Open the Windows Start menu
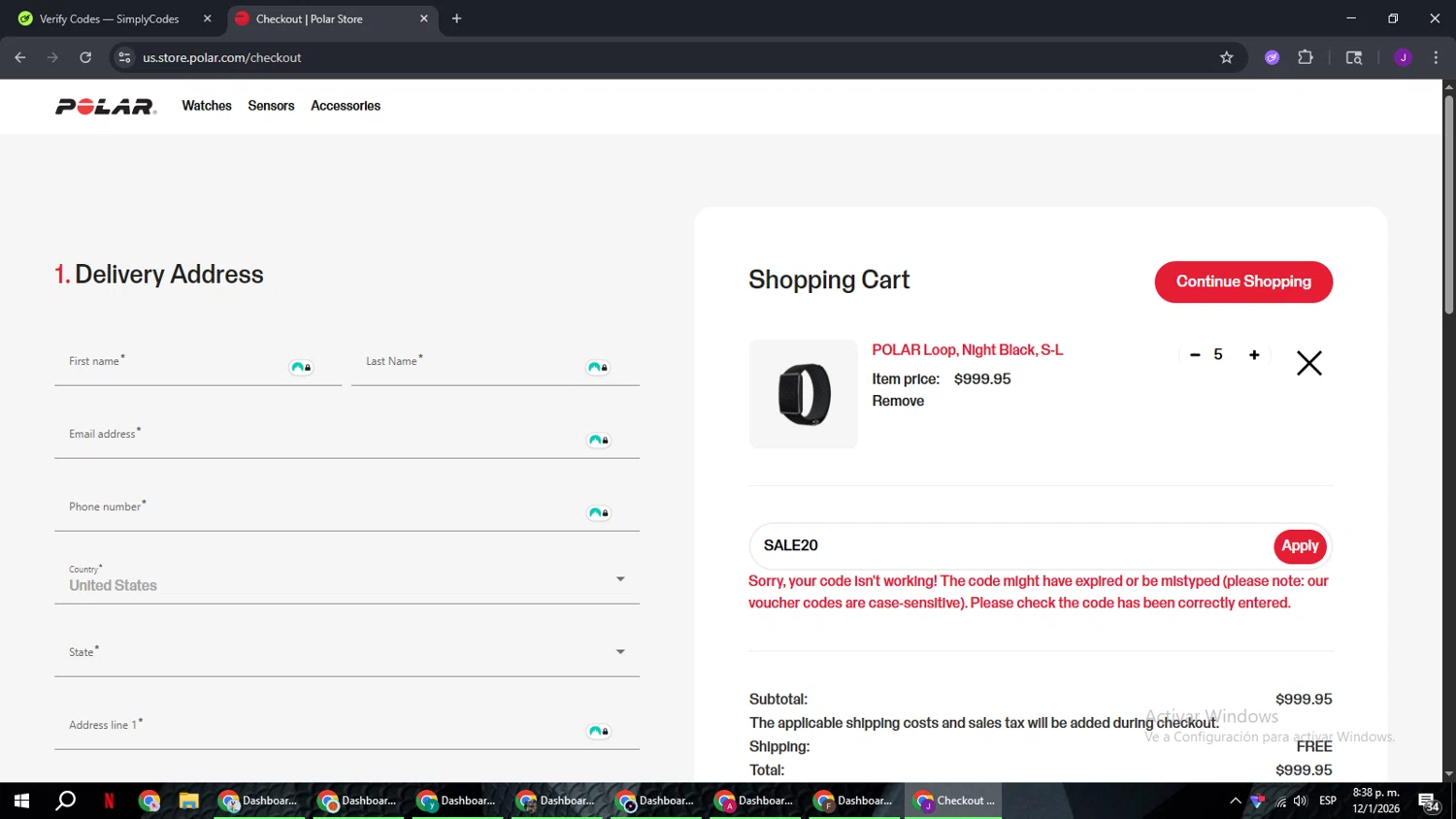 (21, 801)
